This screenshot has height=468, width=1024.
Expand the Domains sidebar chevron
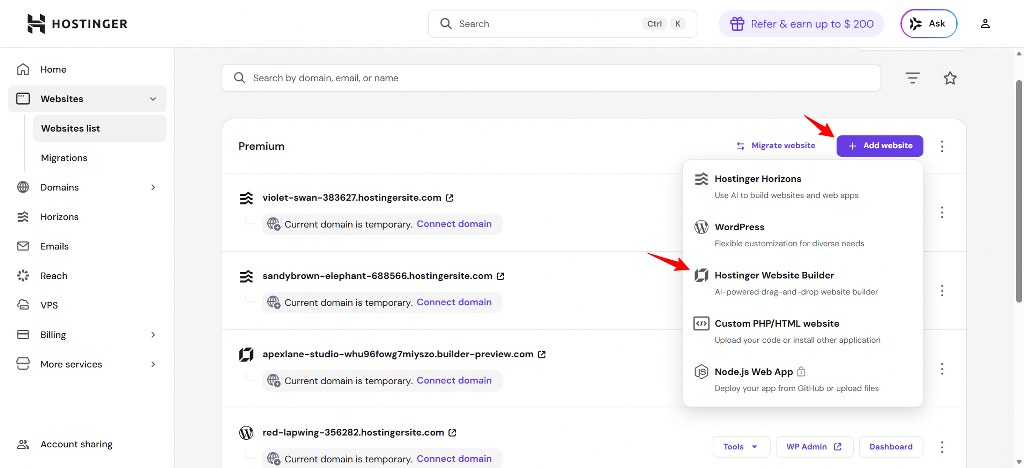click(153, 187)
